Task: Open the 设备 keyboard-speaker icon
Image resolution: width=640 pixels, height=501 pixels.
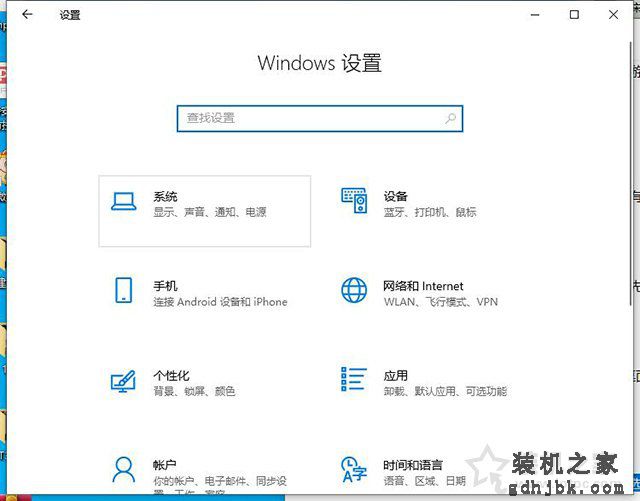Action: coord(354,200)
